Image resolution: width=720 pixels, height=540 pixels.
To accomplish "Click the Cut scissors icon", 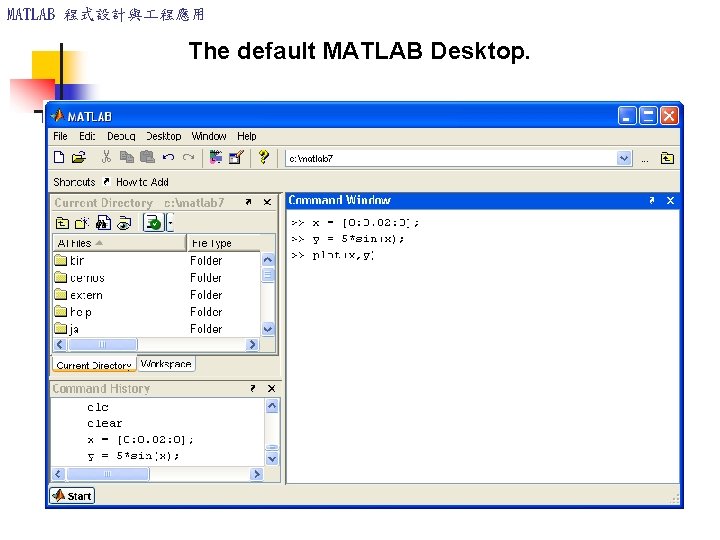I will pyautogui.click(x=106, y=157).
